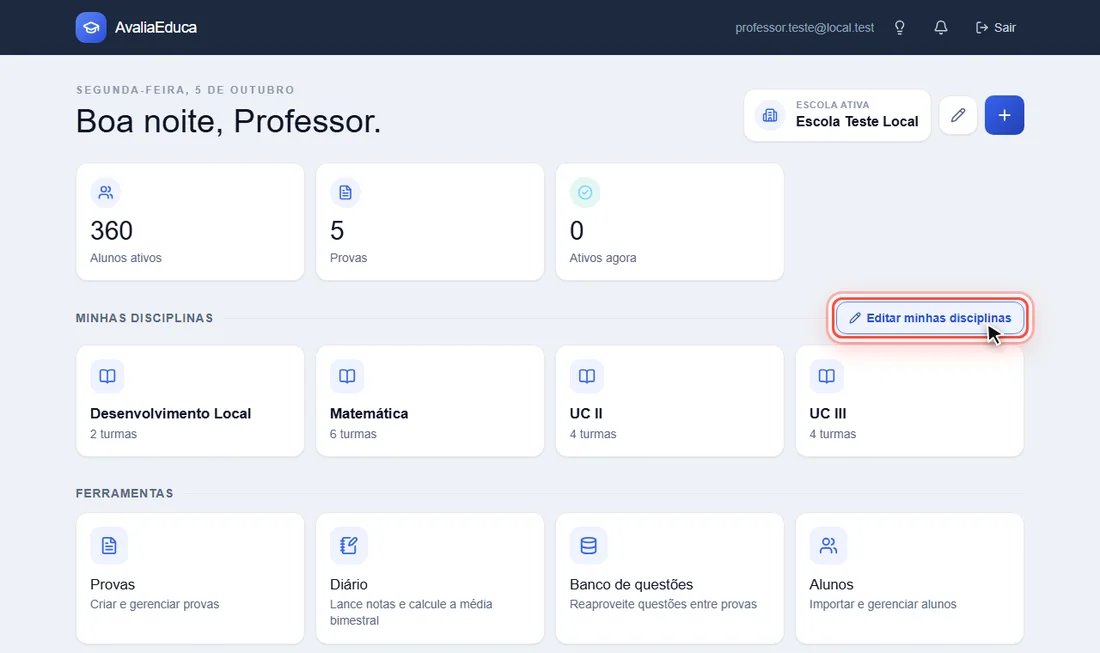This screenshot has width=1100, height=653.
Task: Click the 'Alunos ativos' label
Action: 126,257
